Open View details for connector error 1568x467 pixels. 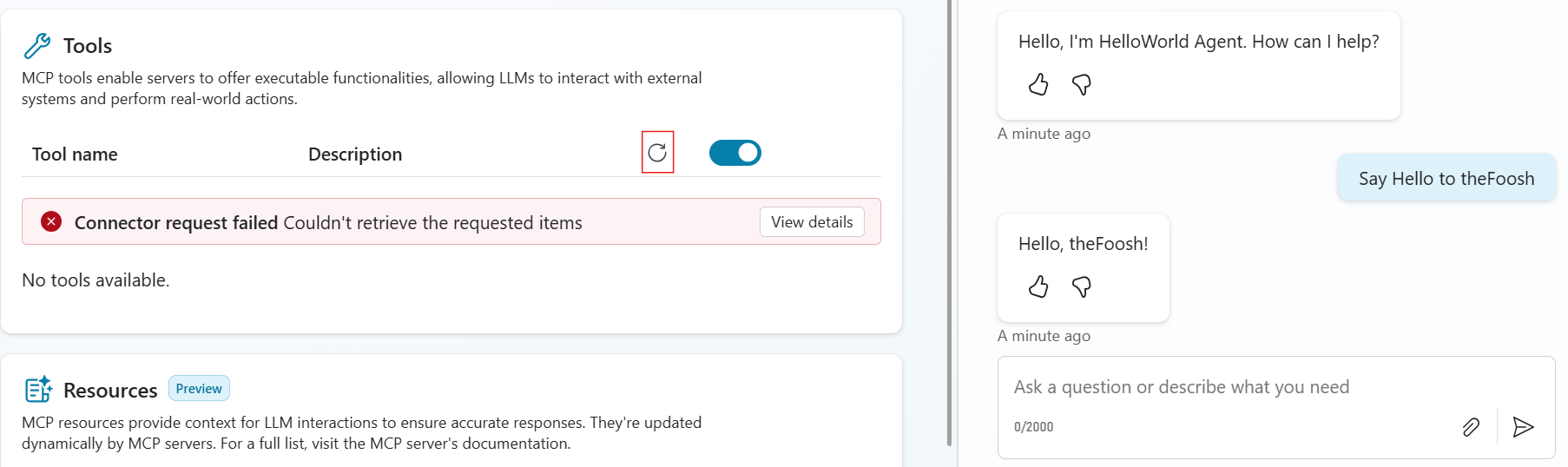[x=812, y=222]
